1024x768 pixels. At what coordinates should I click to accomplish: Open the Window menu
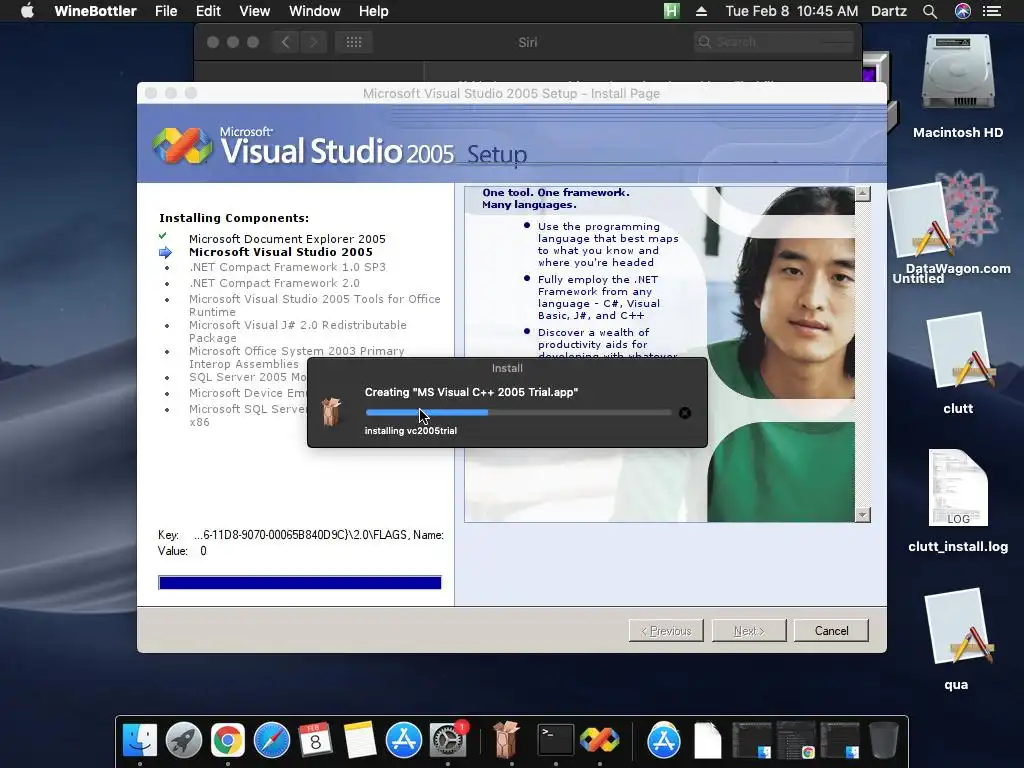[315, 11]
